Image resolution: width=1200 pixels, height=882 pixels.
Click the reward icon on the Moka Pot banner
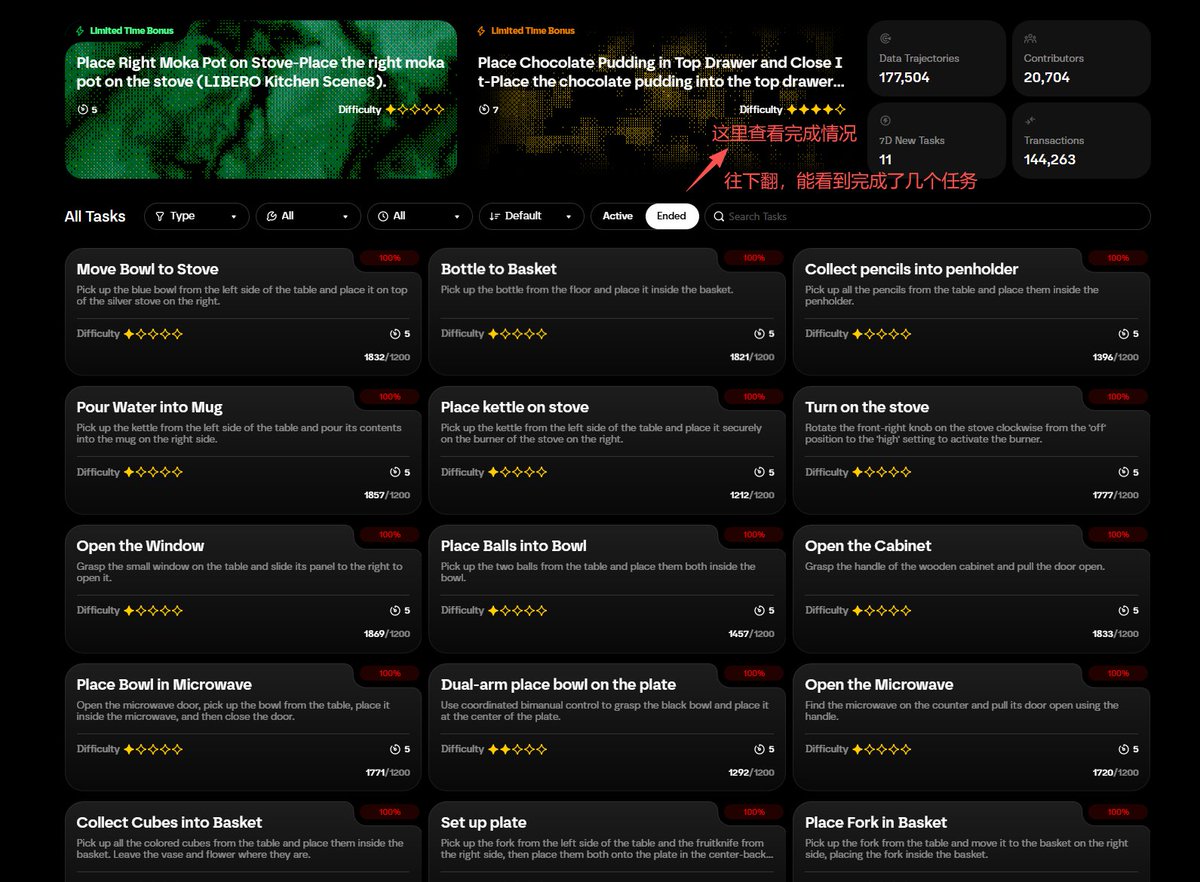coord(82,109)
